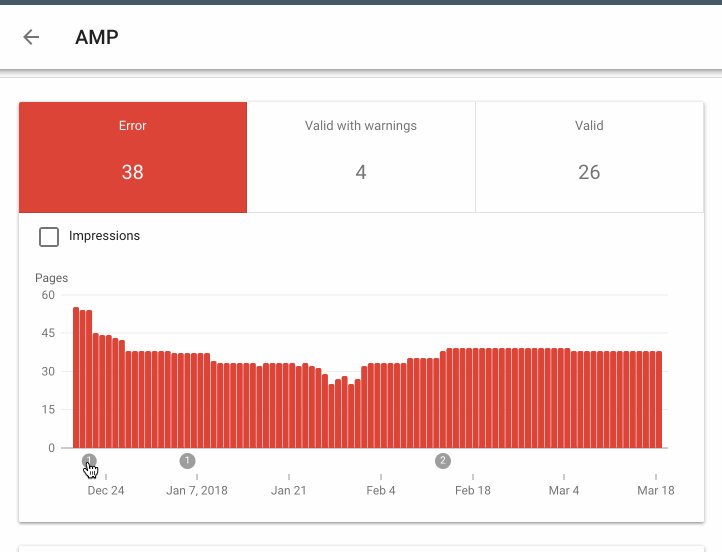
Task: Click the Jan 21 date label
Action: click(x=289, y=490)
